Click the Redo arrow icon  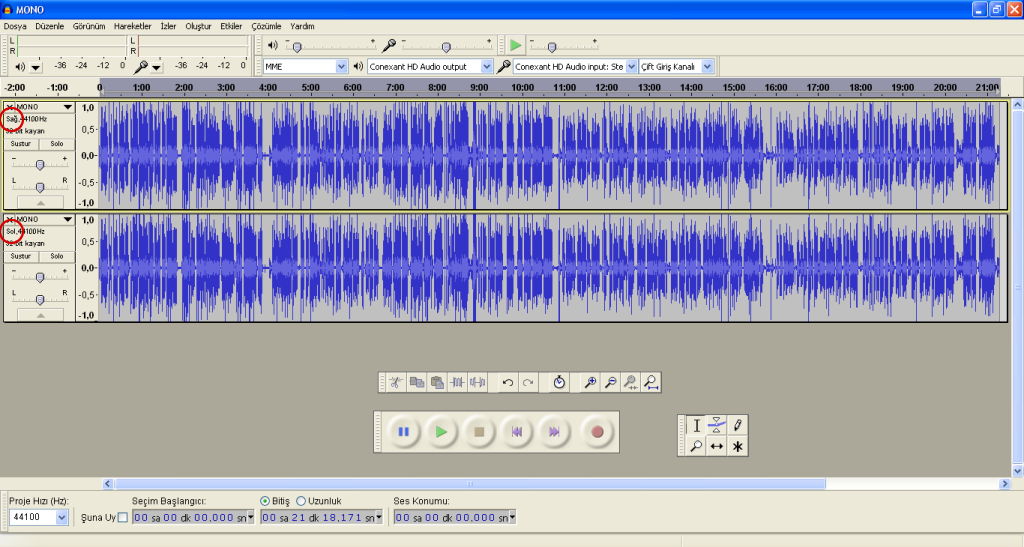528,383
